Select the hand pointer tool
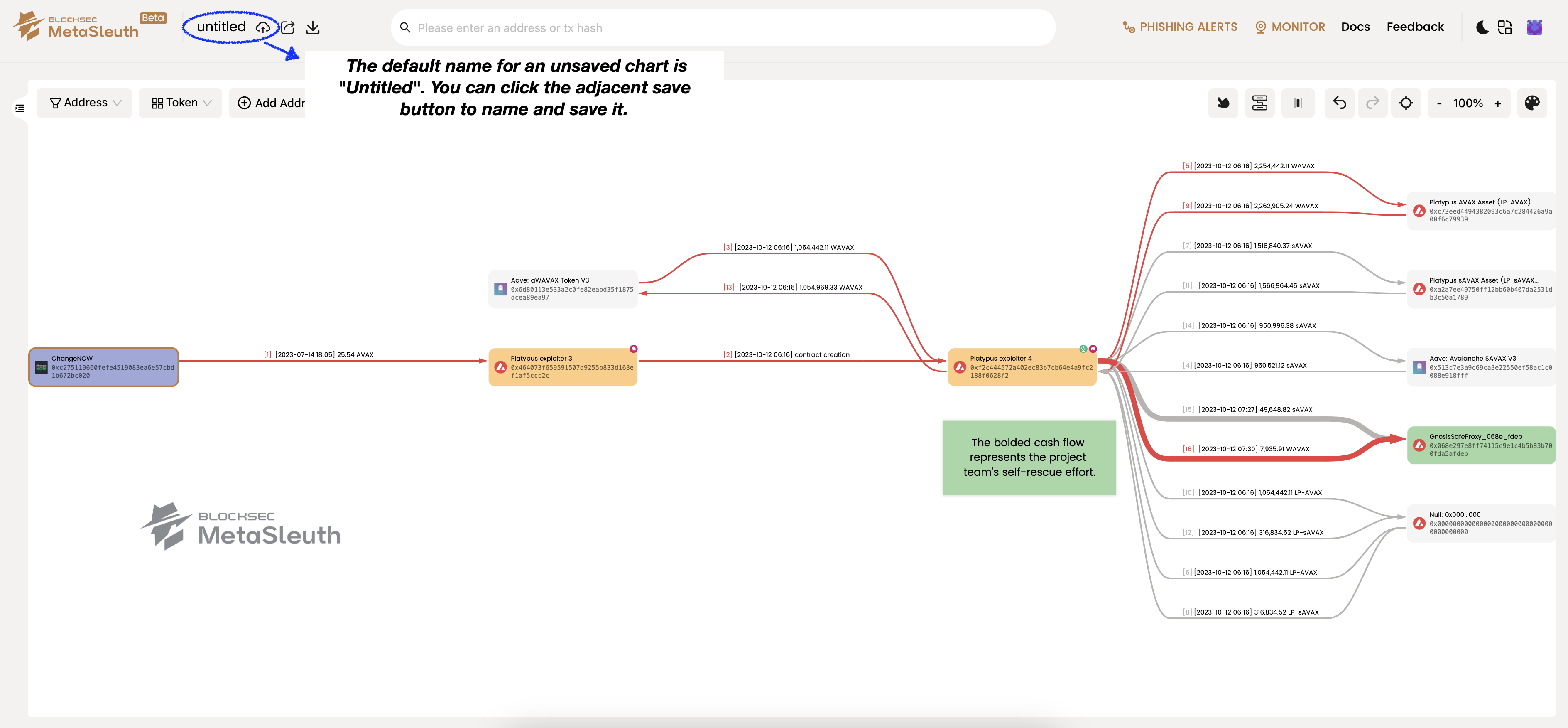The image size is (1568, 728). click(x=1223, y=103)
